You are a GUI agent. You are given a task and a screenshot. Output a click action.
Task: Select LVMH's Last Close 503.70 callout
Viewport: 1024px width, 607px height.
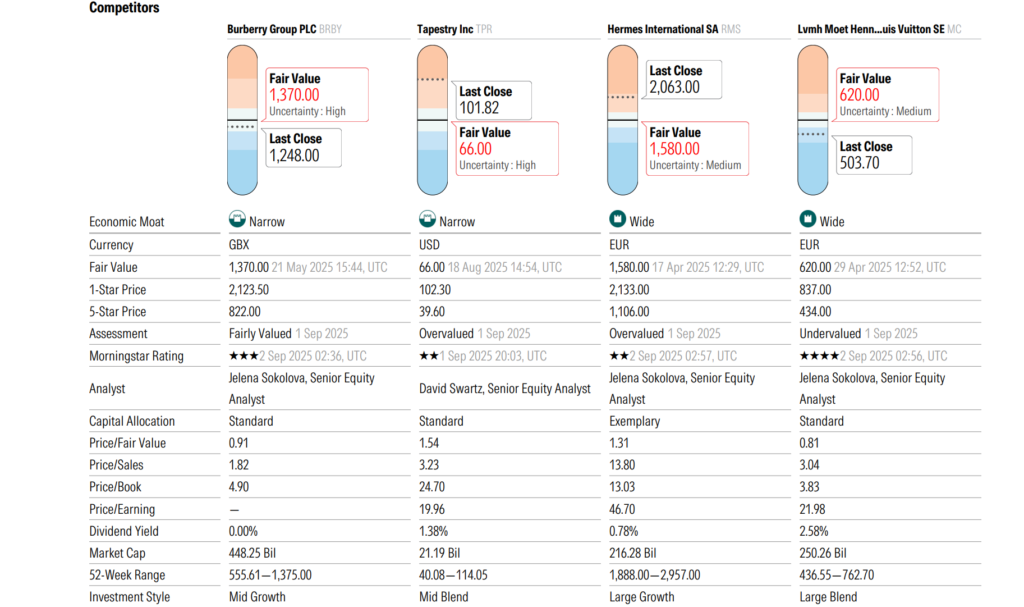pos(874,155)
